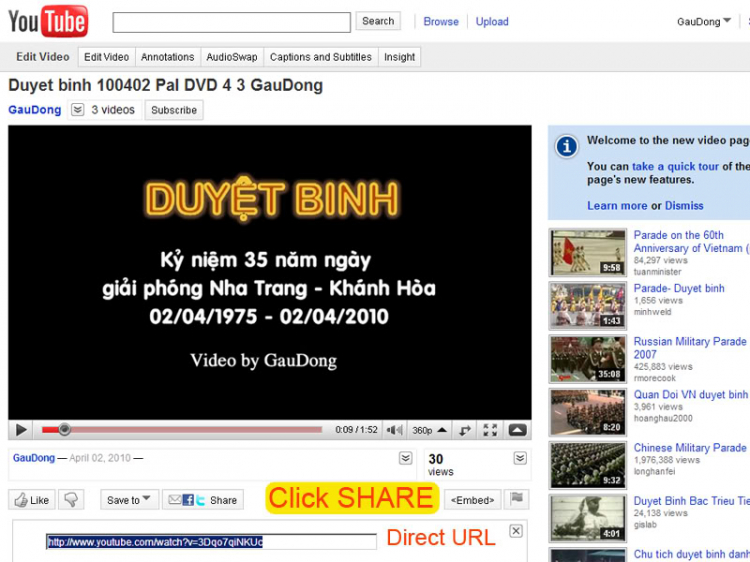
Task: Click the 0:09 / 1:52 time display
Action: tap(356, 430)
